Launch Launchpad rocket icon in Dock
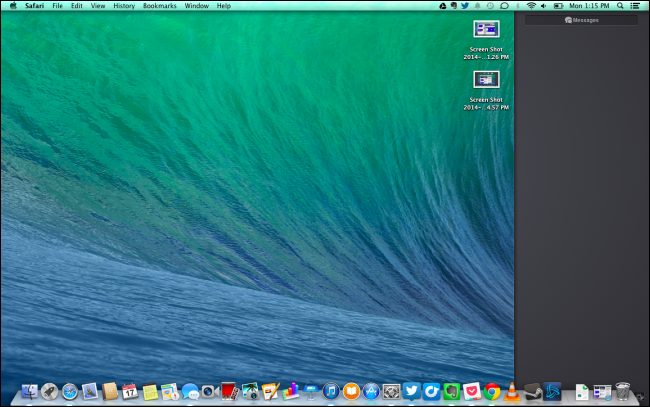Viewport: 650px width, 407px height. [49, 391]
